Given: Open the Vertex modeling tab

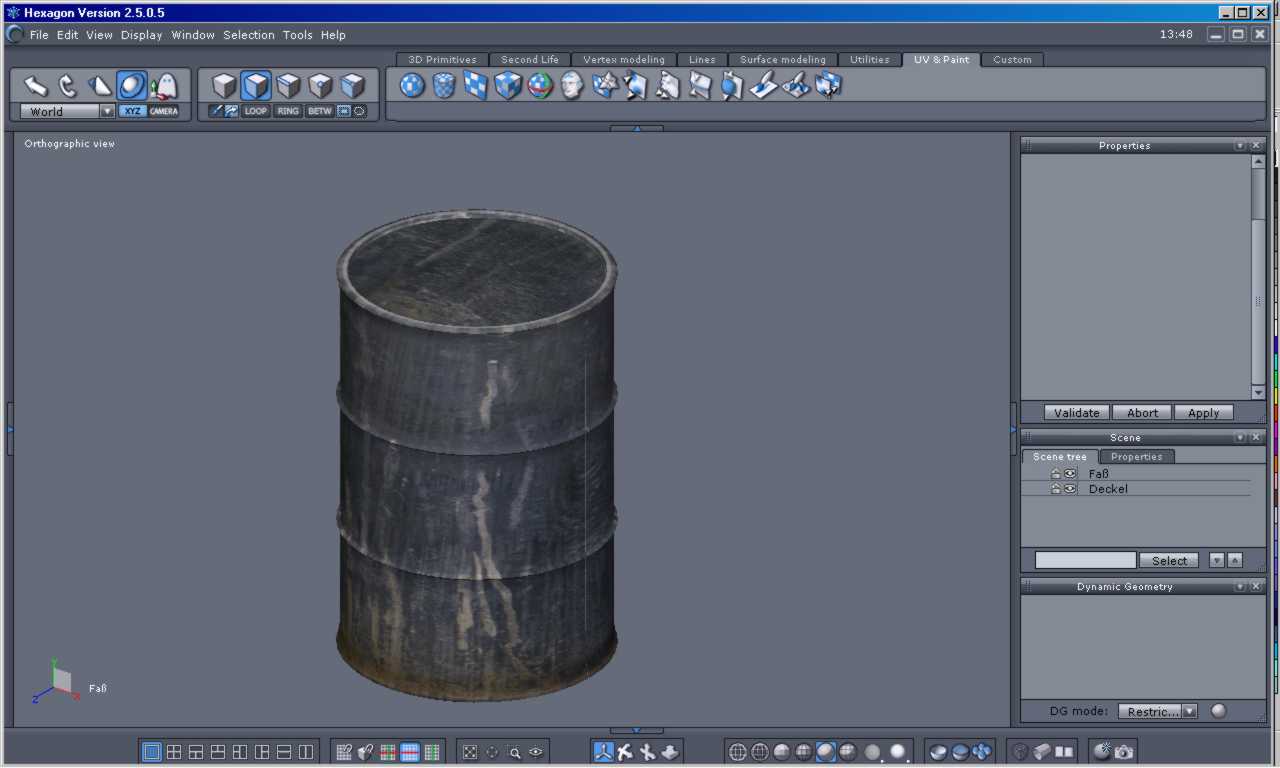Looking at the screenshot, I should [x=623, y=60].
